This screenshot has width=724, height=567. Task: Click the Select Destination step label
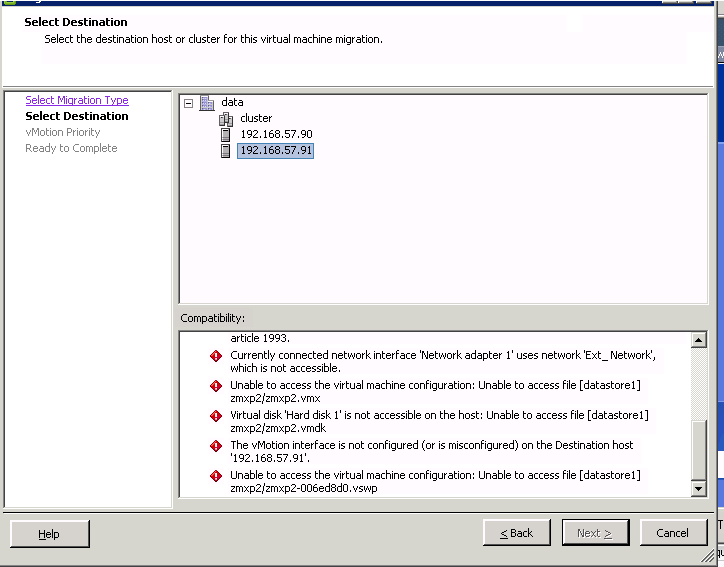tap(77, 116)
